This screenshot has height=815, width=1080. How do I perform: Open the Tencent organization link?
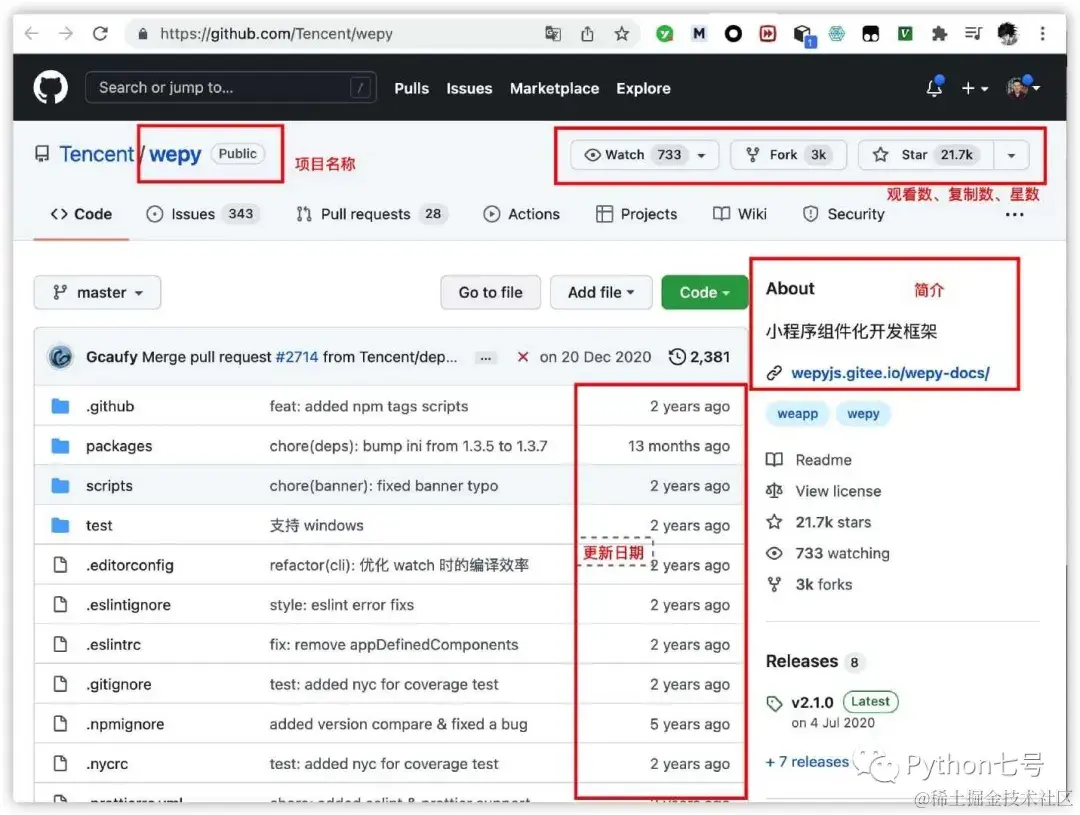point(96,154)
